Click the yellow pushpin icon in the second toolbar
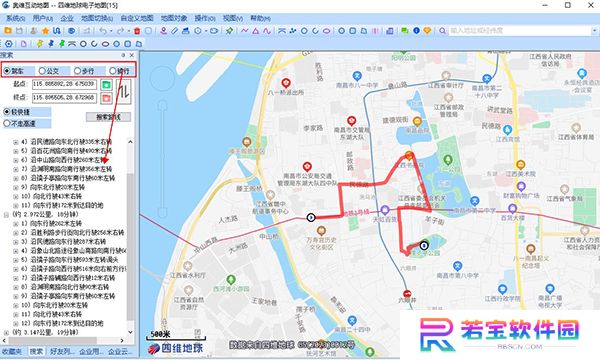The width and height of the screenshot is (600, 360). [x=40, y=44]
